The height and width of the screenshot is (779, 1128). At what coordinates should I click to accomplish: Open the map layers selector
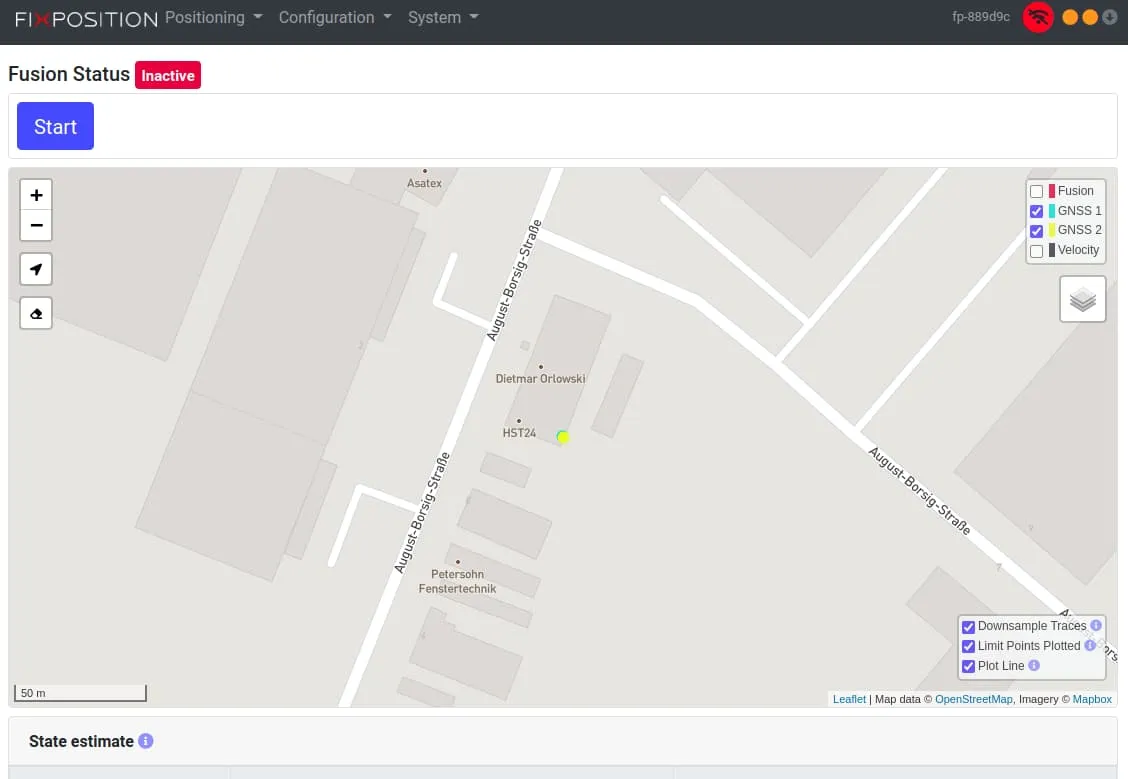[x=1082, y=299]
